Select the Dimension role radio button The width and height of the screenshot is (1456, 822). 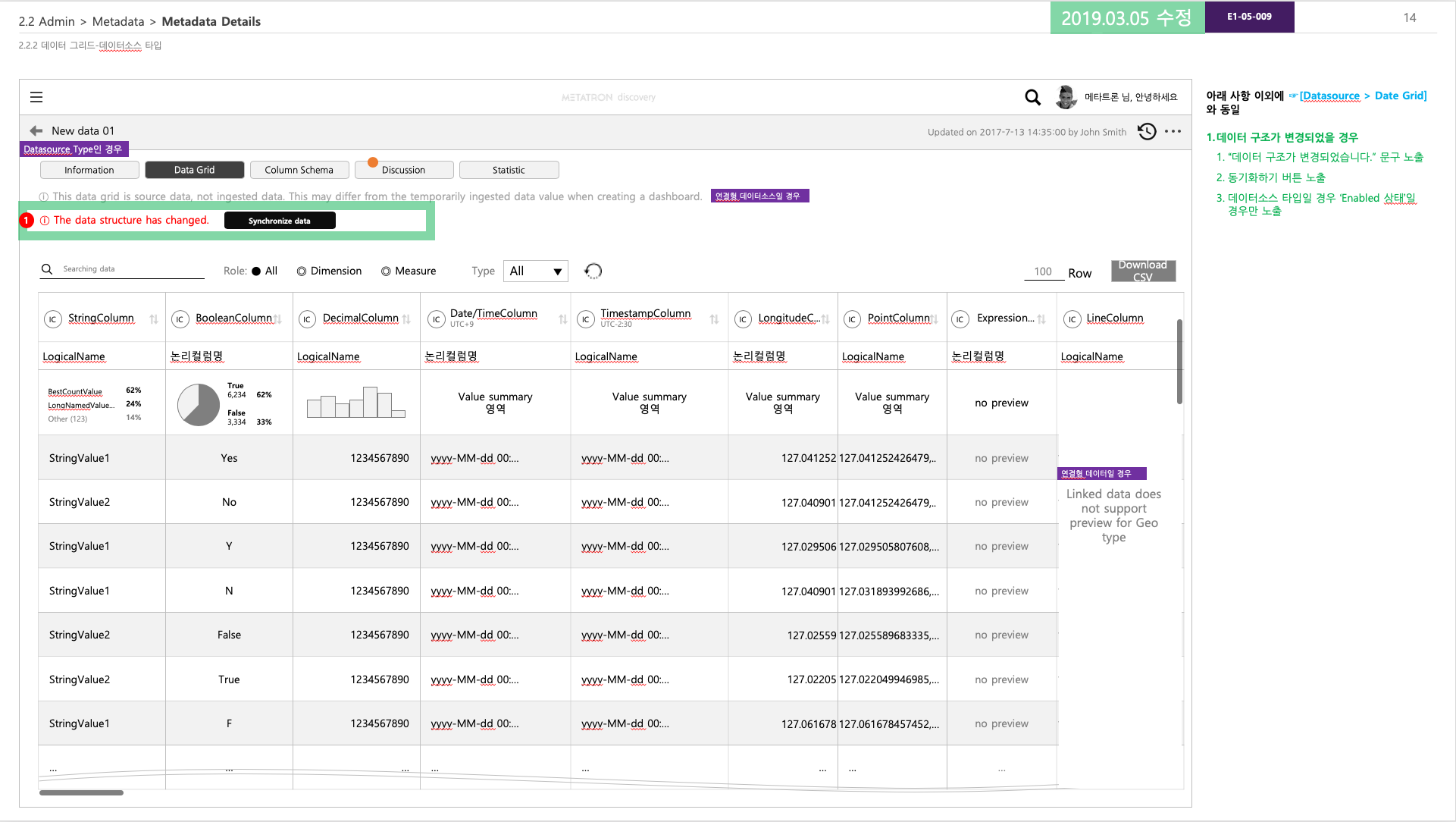301,271
